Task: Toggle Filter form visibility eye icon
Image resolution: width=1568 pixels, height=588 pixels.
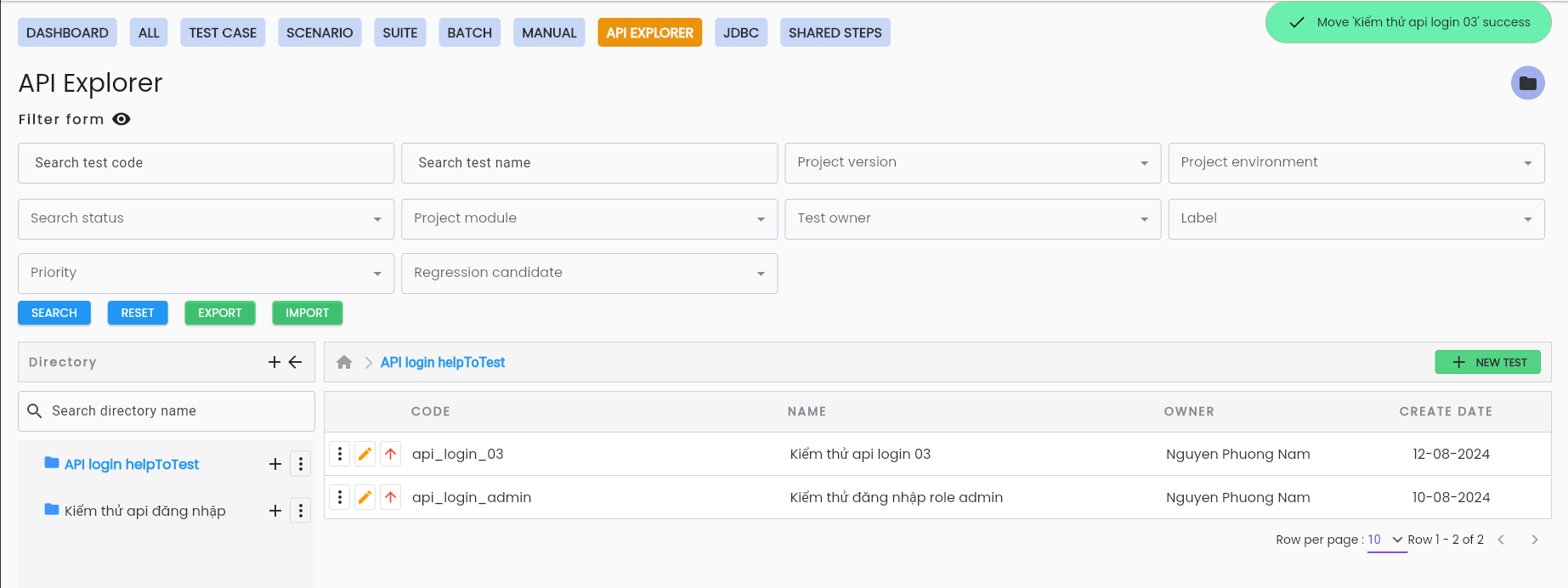Action: (x=122, y=119)
